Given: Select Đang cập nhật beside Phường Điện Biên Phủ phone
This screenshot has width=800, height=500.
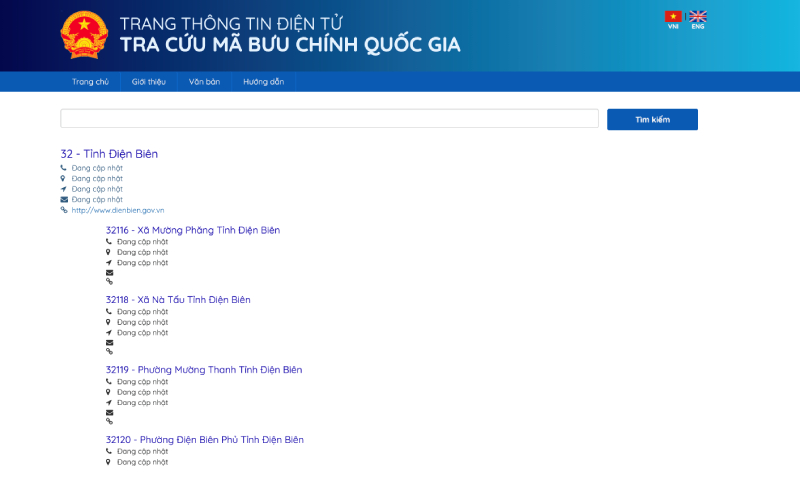Looking at the screenshot, I should (142, 452).
